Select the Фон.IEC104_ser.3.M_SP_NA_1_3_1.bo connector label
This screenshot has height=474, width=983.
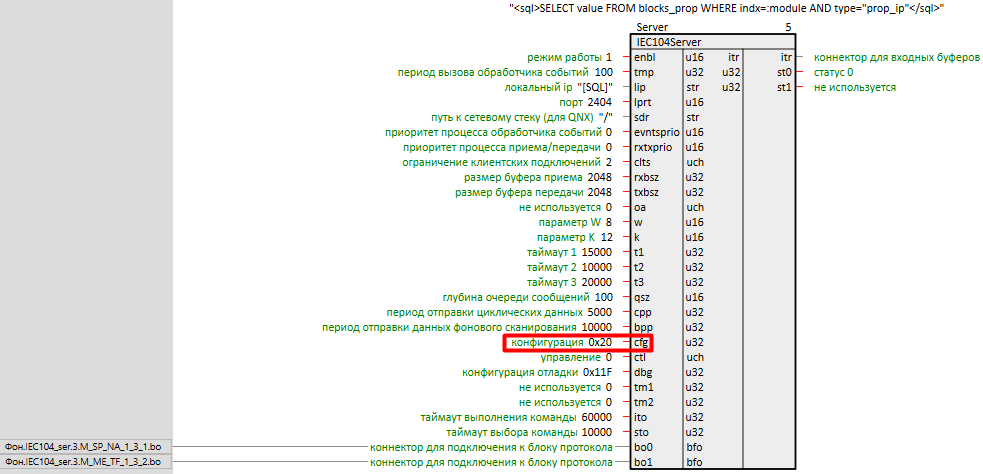[83, 447]
